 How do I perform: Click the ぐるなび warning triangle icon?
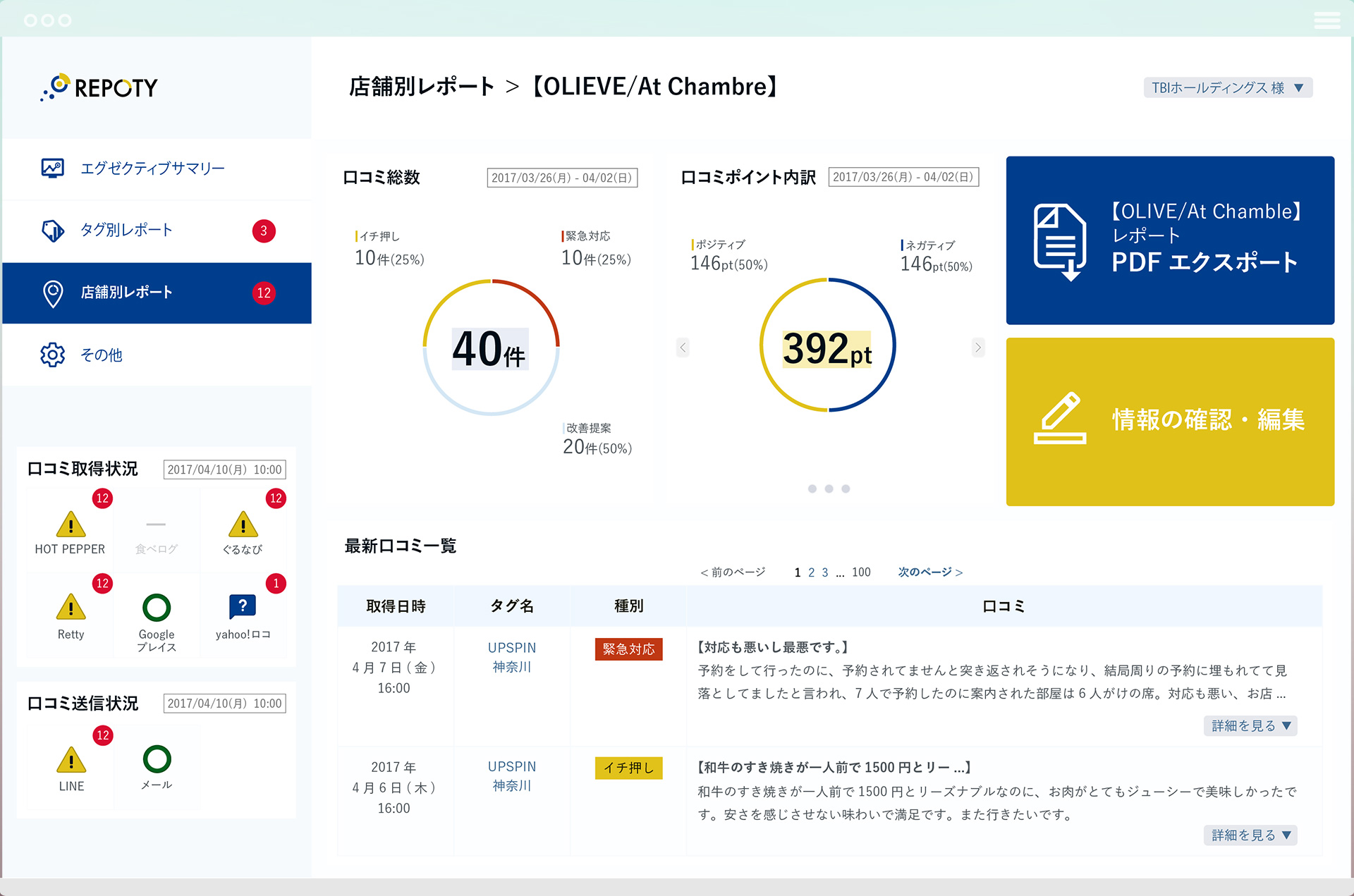243,525
